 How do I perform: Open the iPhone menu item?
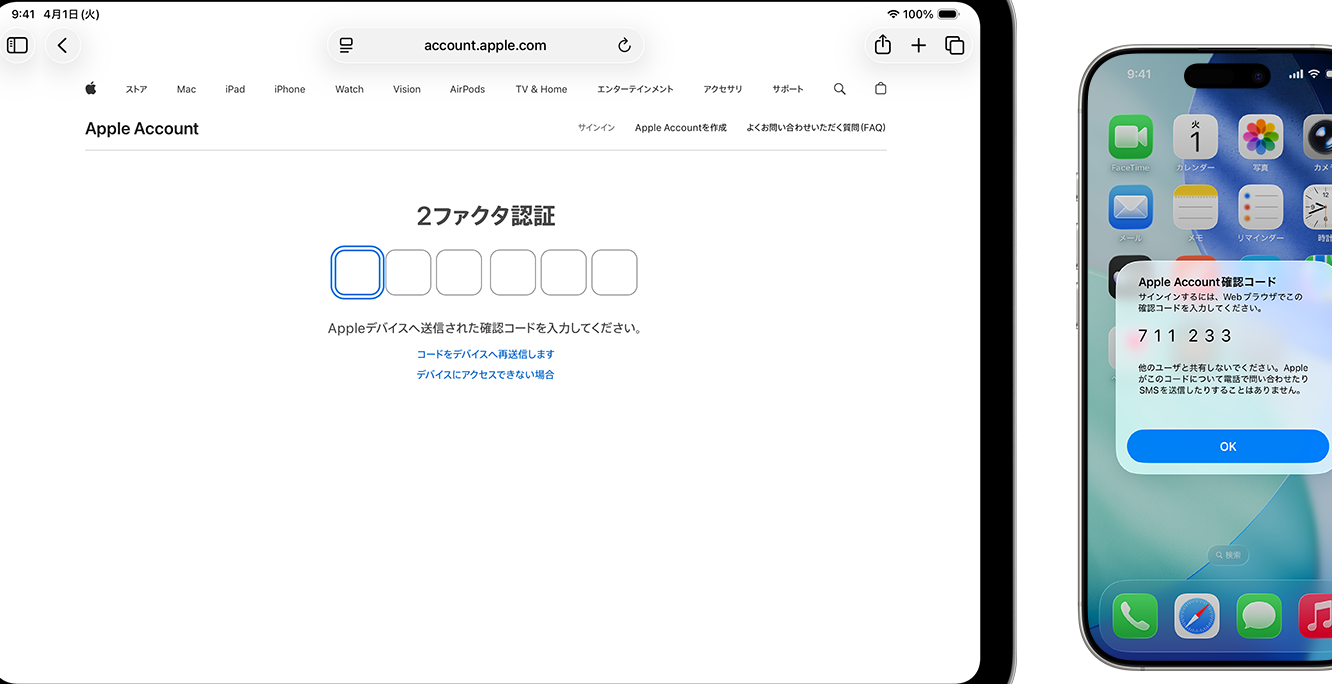[290, 89]
